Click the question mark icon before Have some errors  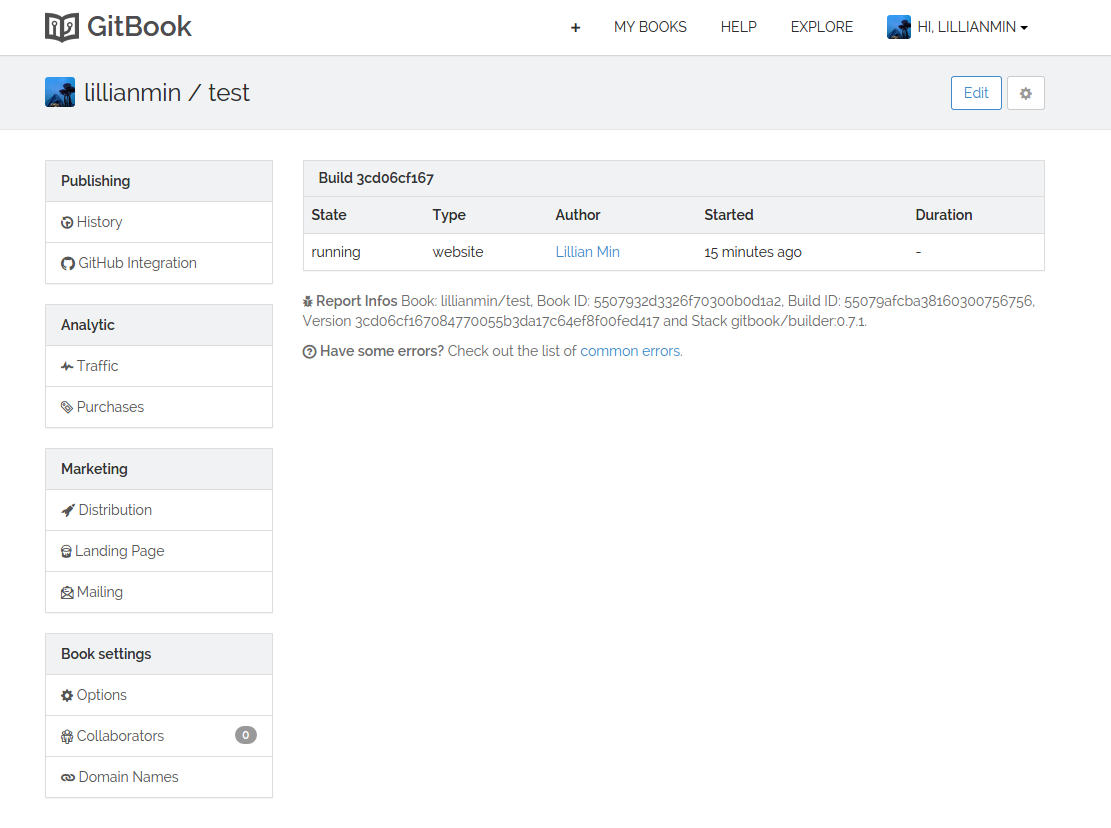click(310, 351)
